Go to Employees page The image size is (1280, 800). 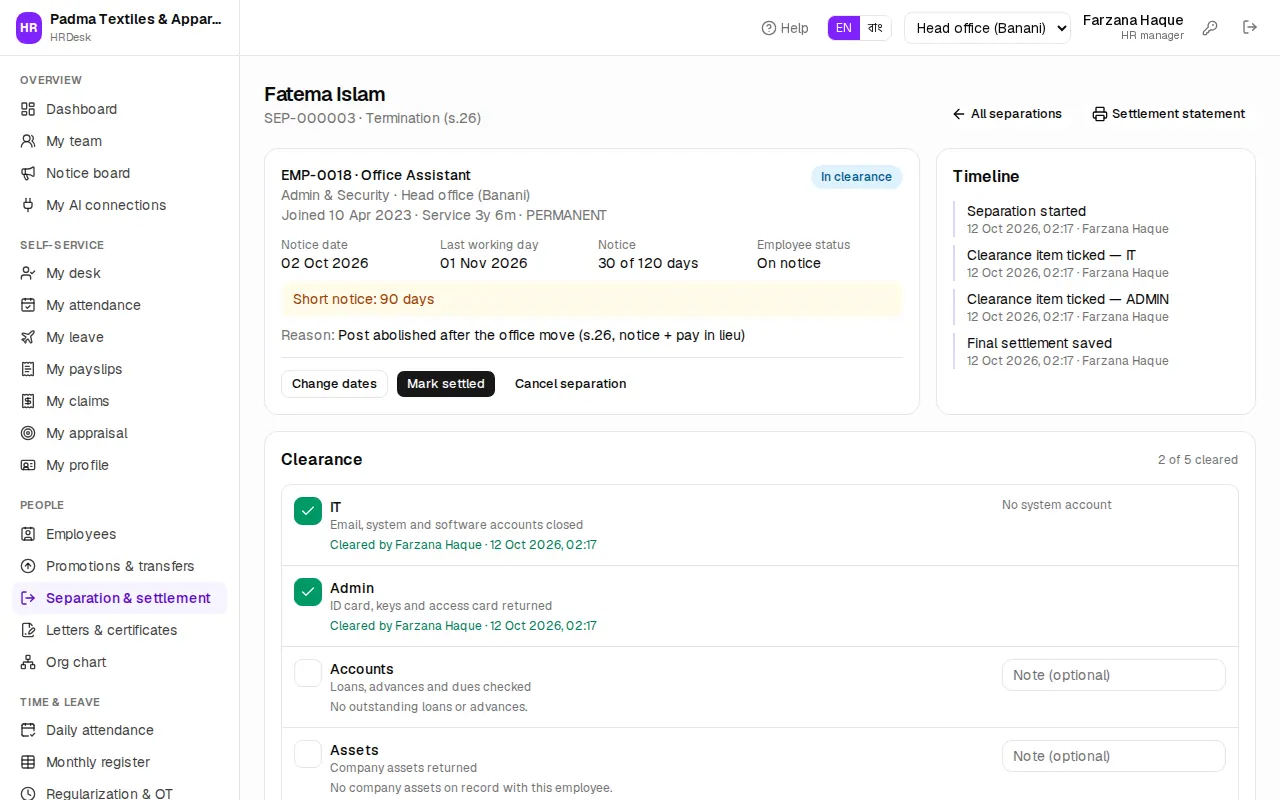(x=120, y=534)
